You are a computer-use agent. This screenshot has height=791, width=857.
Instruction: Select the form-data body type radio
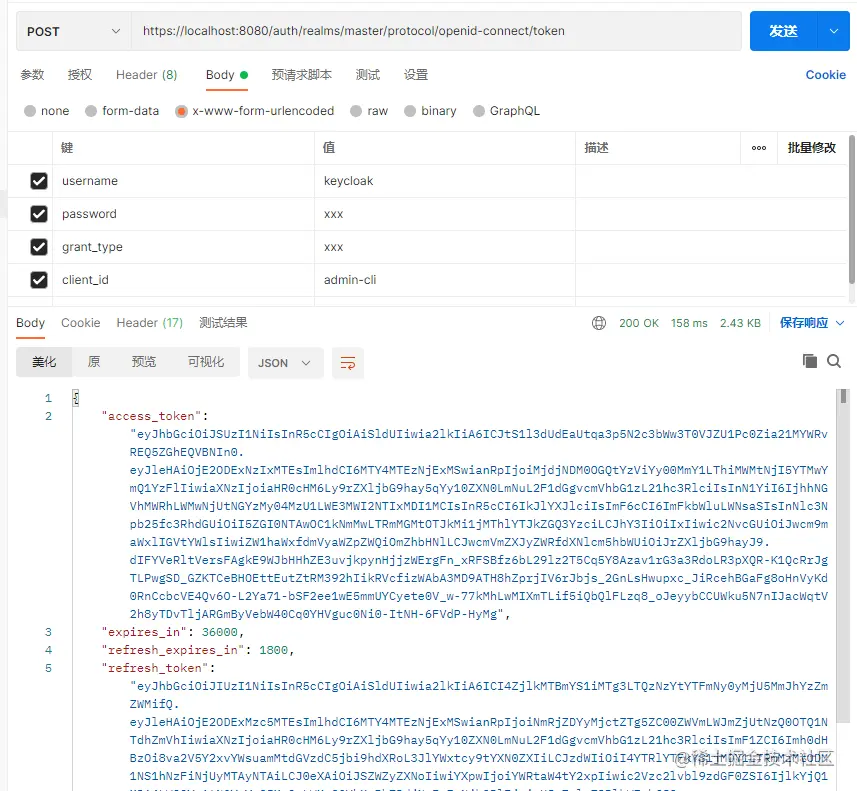[91, 111]
